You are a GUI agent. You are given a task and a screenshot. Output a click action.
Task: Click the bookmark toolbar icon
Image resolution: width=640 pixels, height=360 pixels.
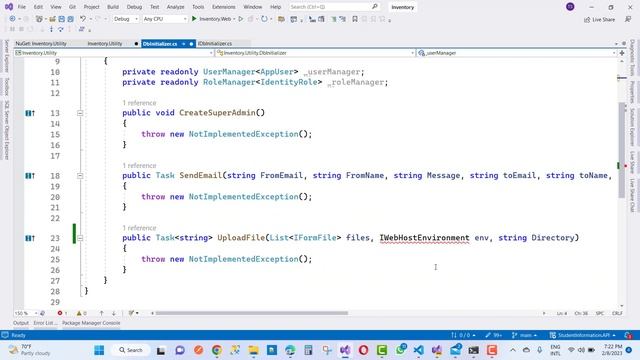click(x=355, y=19)
